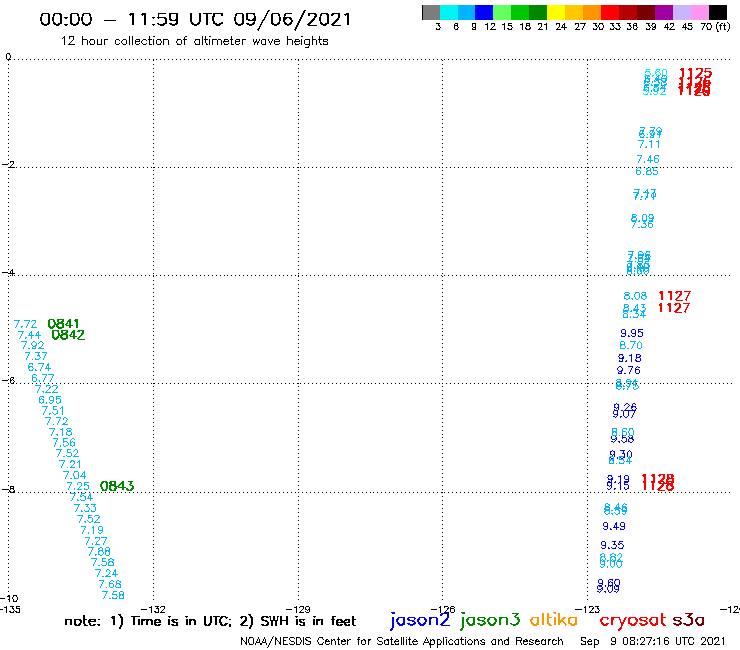This screenshot has height=650, width=740.
Task: Click the wave height 7.21
Action: point(70,464)
